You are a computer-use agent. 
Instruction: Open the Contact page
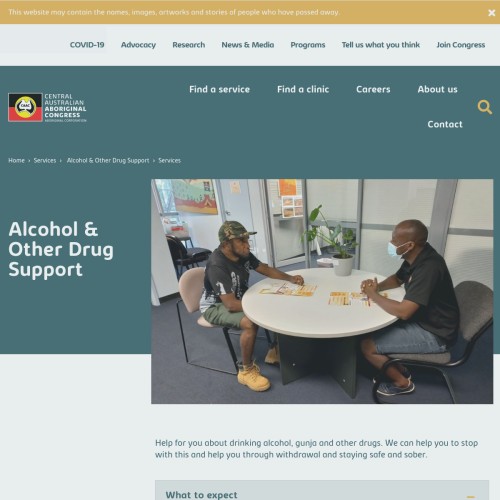445,124
